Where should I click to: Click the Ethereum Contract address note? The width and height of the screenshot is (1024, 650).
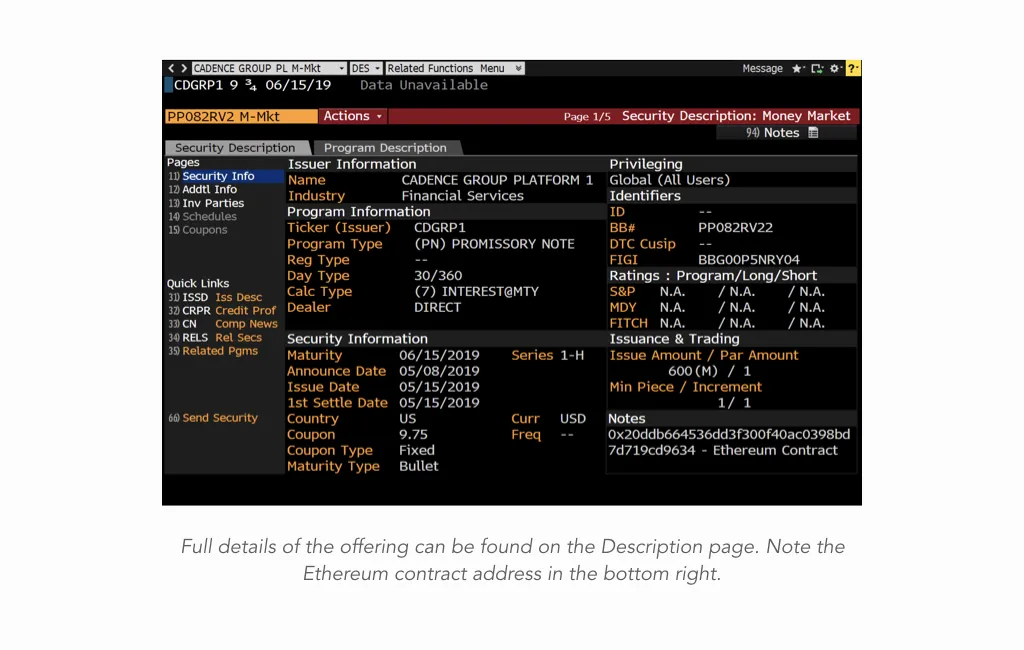729,442
